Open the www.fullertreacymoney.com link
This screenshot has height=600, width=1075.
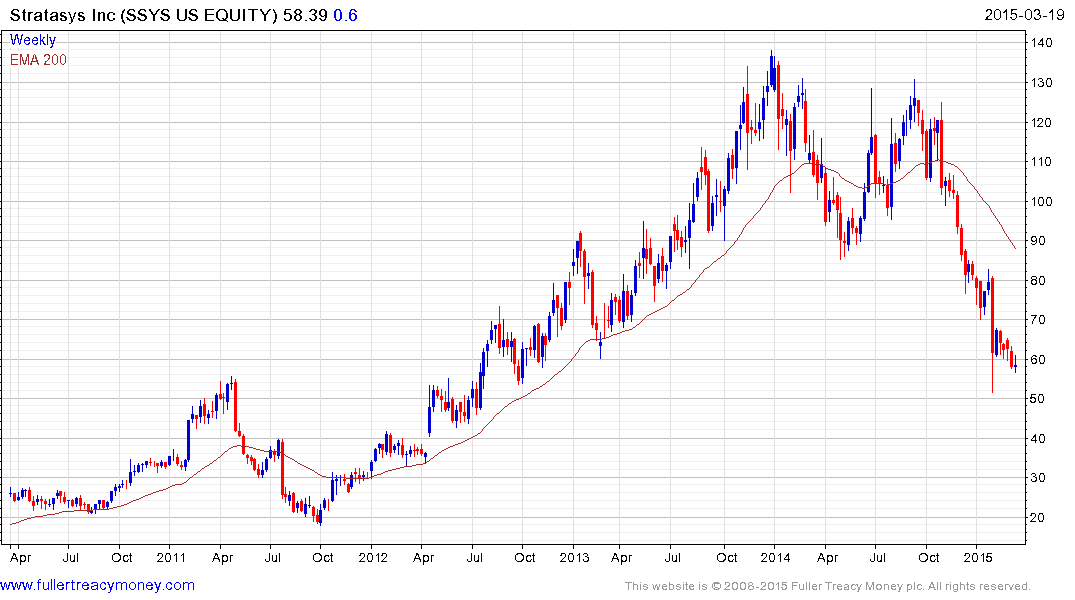coord(97,585)
